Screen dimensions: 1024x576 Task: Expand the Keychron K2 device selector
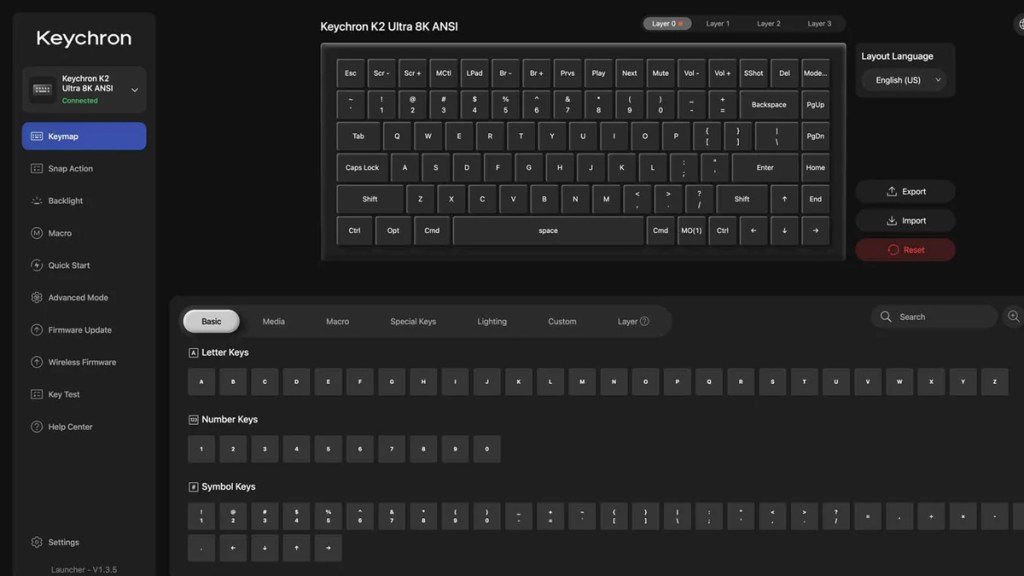[84, 89]
